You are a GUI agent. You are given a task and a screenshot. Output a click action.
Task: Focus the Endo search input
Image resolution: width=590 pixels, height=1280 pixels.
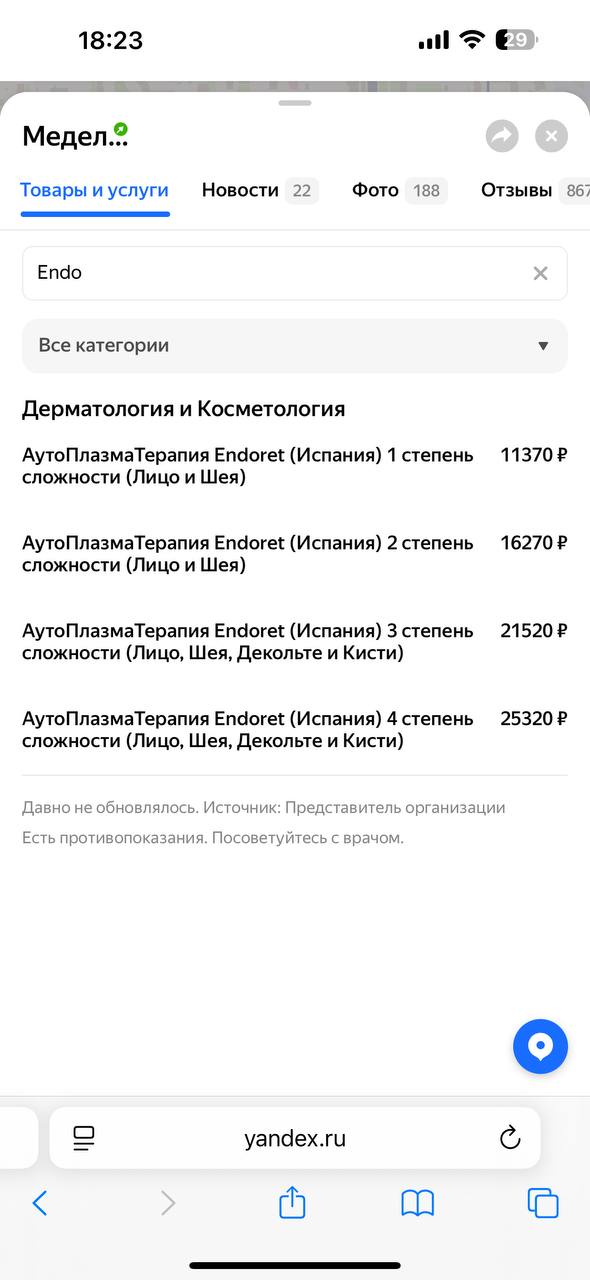tap(275, 273)
